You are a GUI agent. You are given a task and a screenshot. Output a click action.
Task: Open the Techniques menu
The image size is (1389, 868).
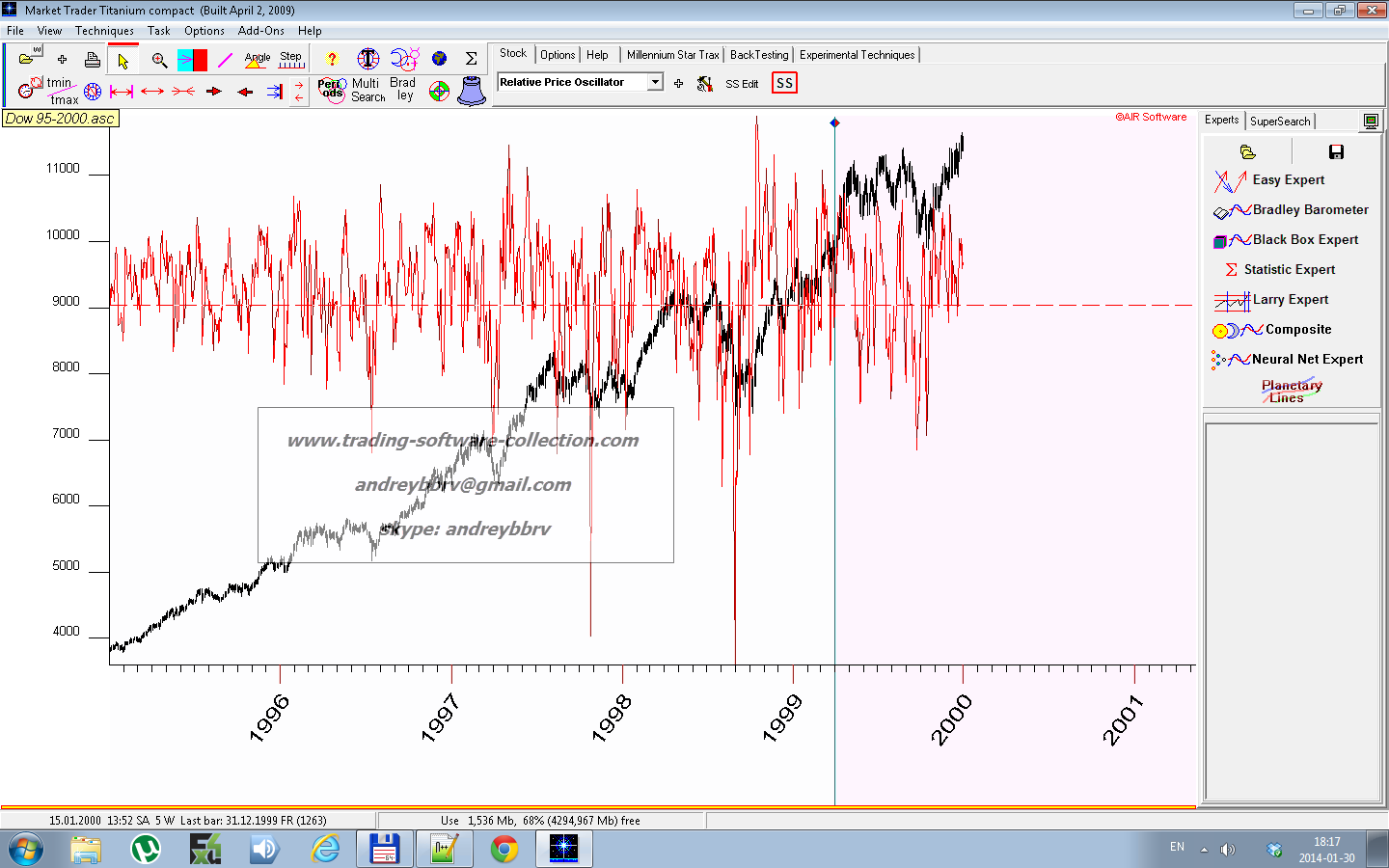point(104,31)
